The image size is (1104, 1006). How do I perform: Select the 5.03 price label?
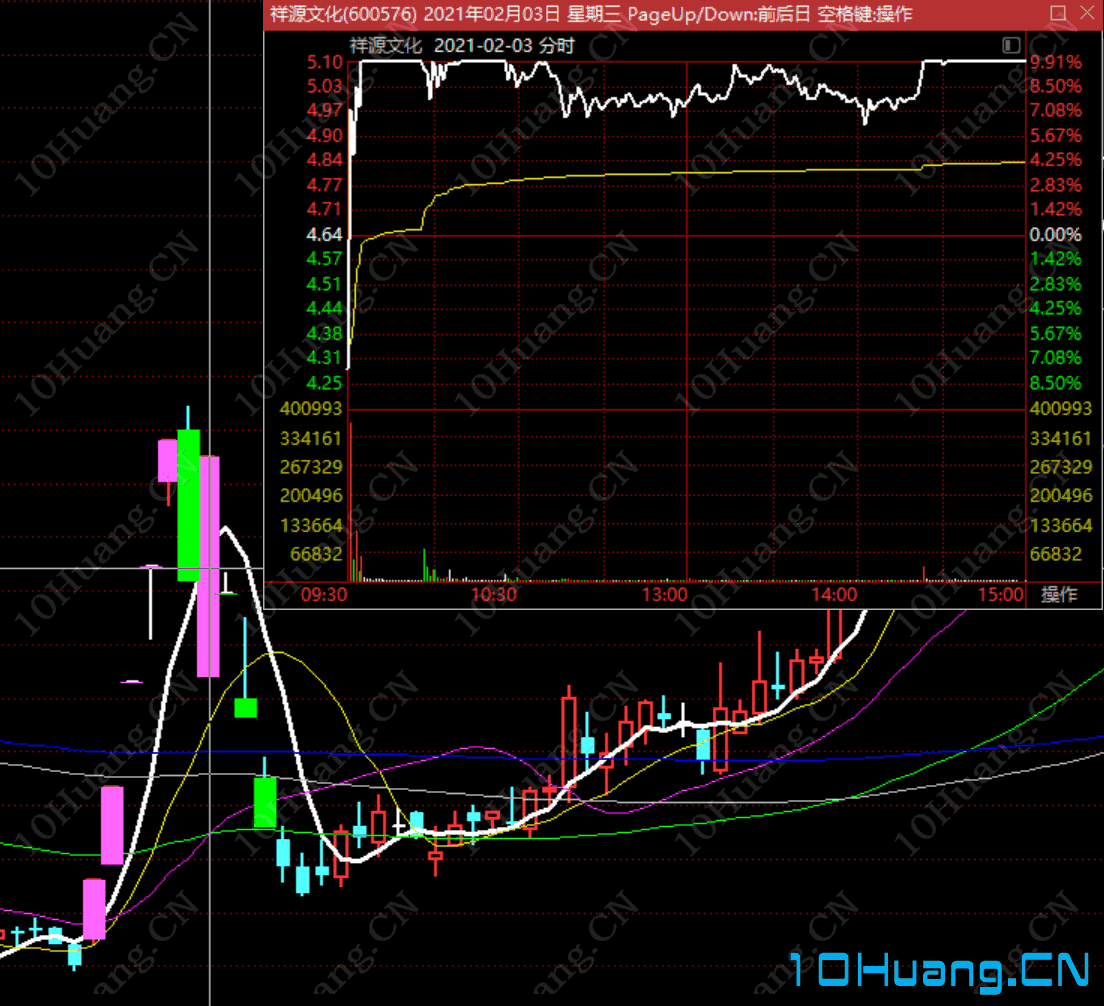(325, 87)
